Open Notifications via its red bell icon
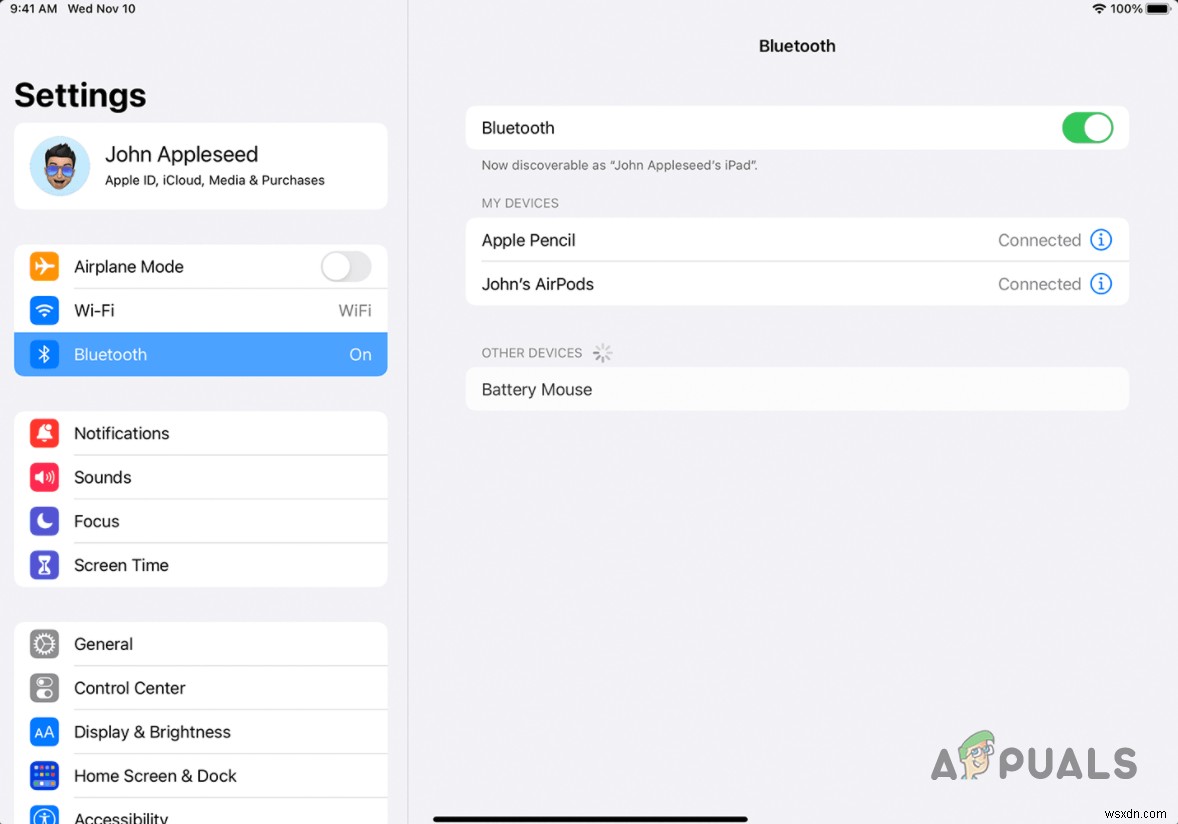The width and height of the screenshot is (1178, 824). [44, 433]
